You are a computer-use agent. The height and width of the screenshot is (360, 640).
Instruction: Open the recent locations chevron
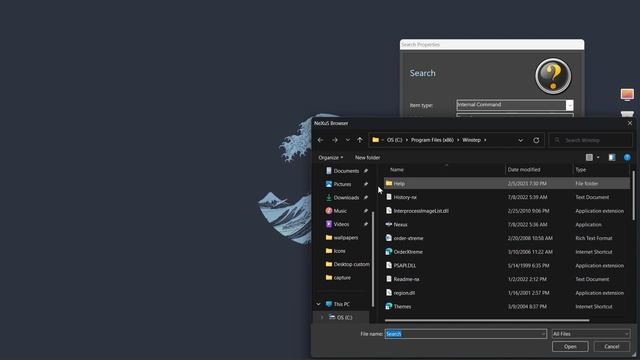tap(347, 140)
